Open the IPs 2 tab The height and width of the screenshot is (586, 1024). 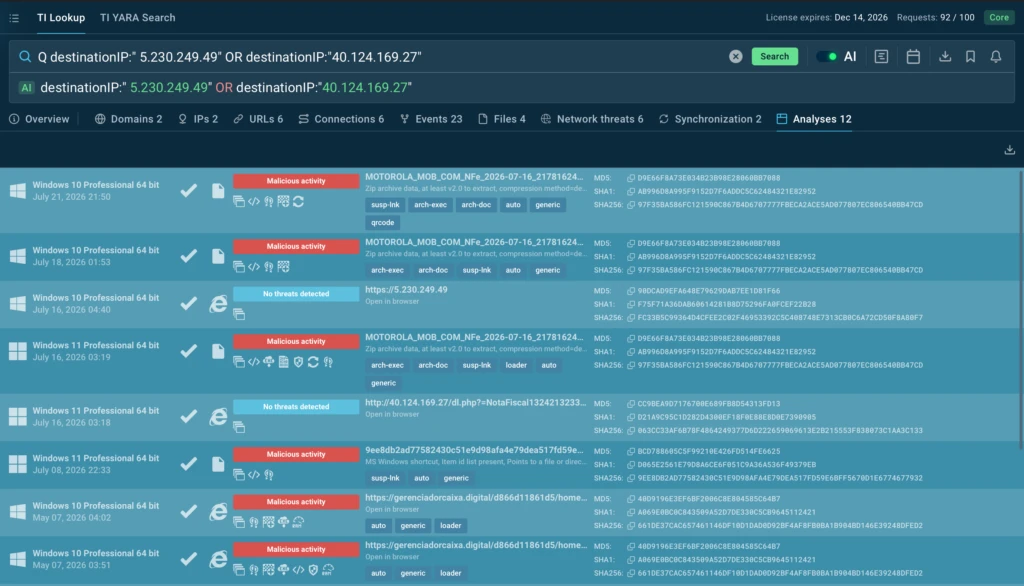pyautogui.click(x=199, y=119)
